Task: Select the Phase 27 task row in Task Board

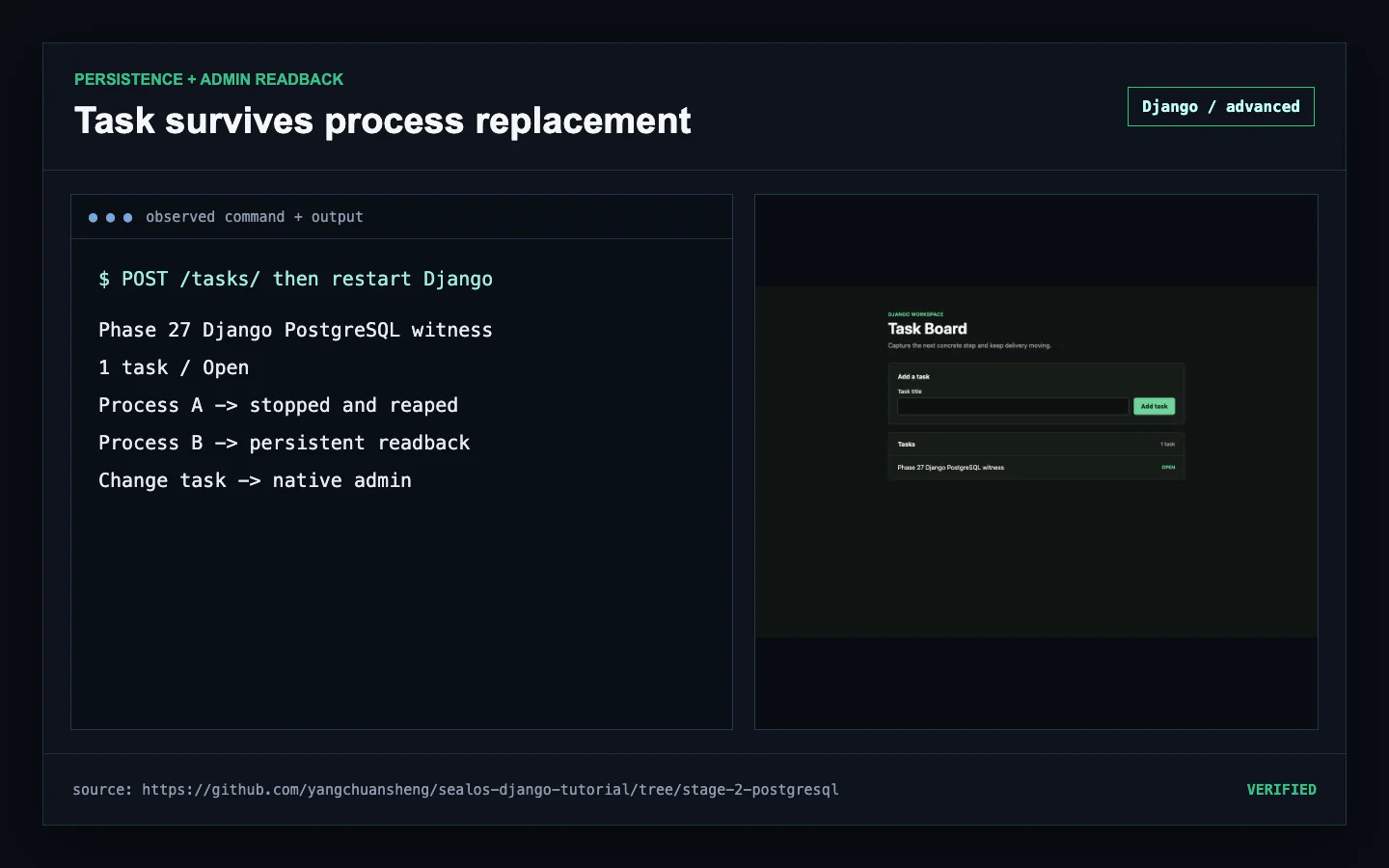Action: click(1036, 468)
